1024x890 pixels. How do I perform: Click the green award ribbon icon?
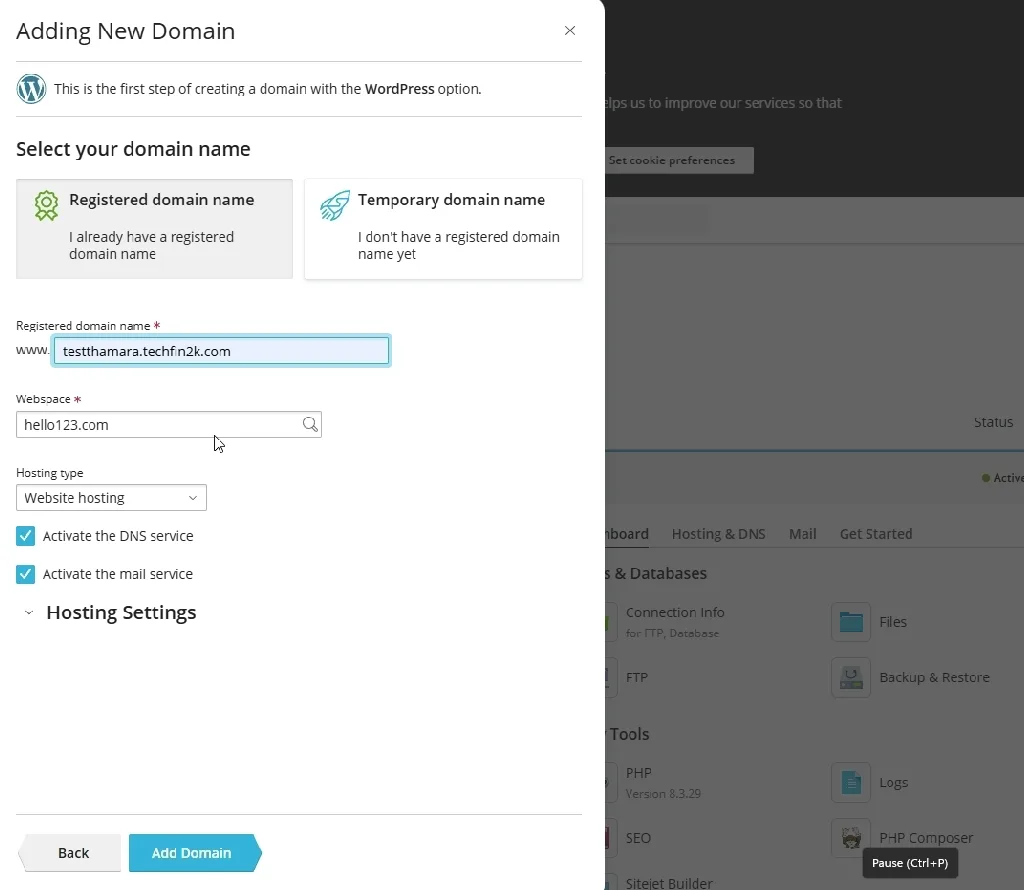coord(46,205)
